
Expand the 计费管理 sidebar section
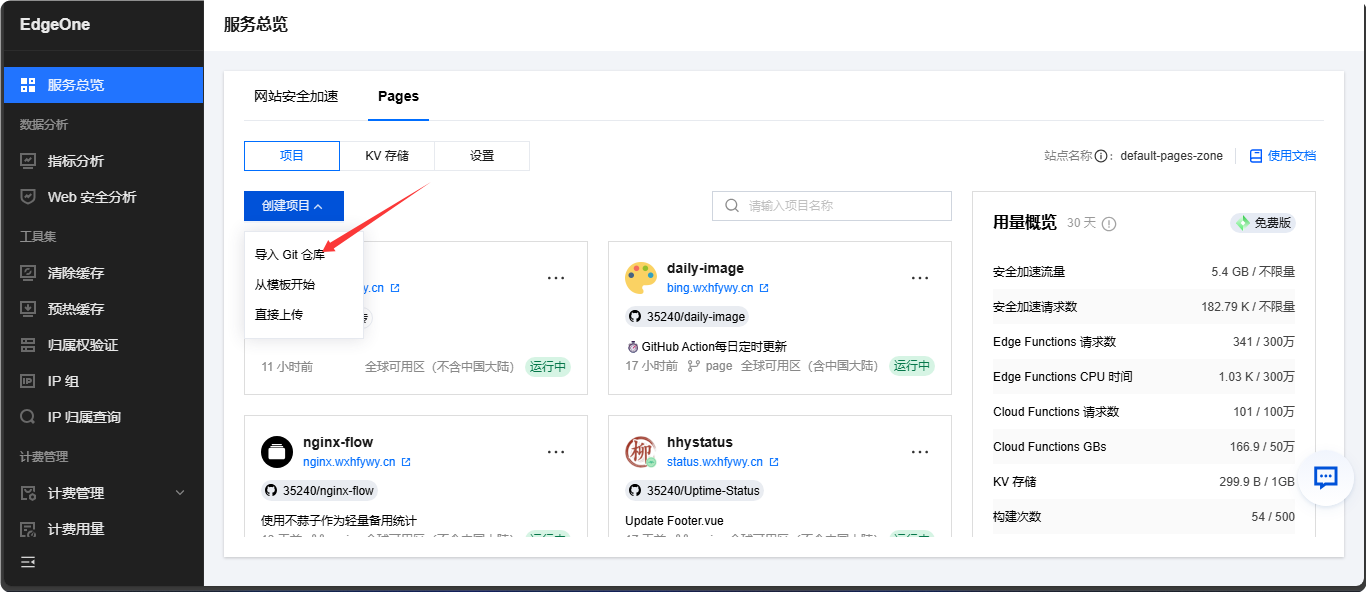point(180,493)
